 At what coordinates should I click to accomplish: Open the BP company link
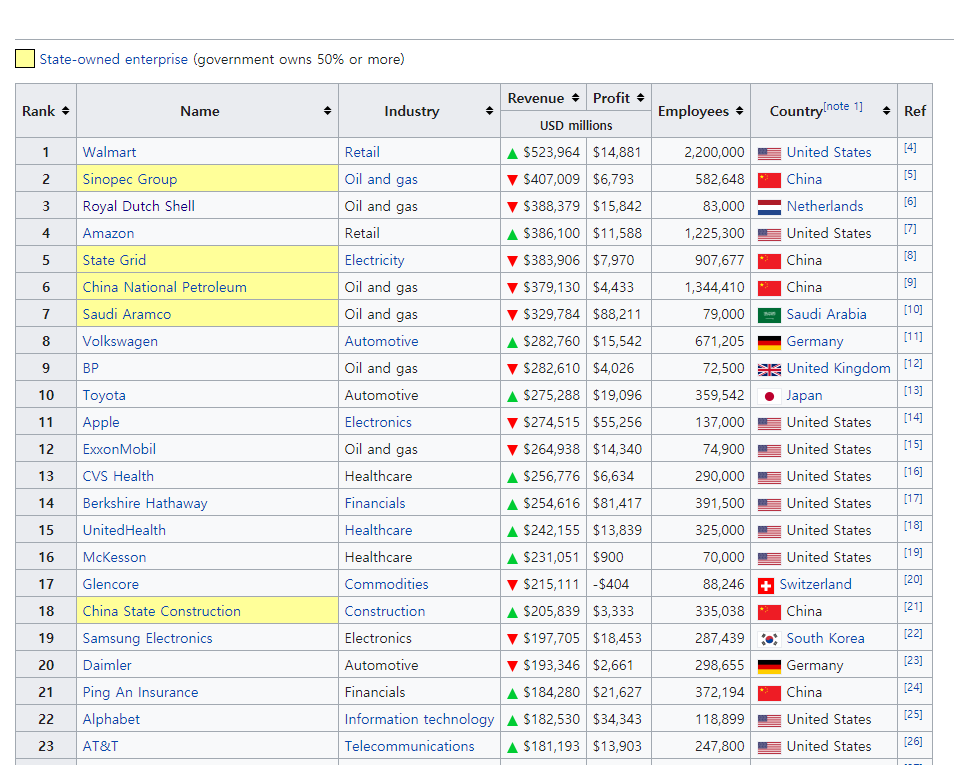pyautogui.click(x=91, y=368)
